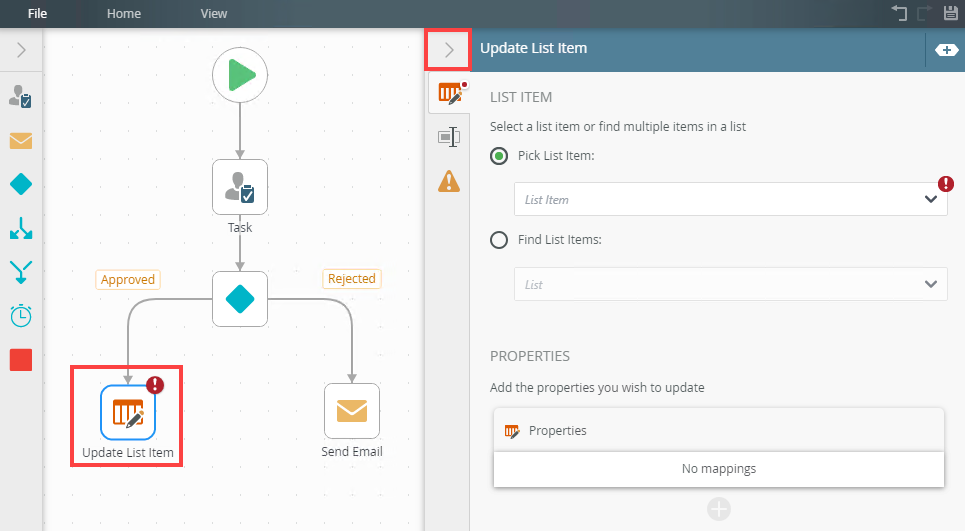This screenshot has width=965, height=531.
Task: Select the Pick List Item radio button
Action: point(499,156)
